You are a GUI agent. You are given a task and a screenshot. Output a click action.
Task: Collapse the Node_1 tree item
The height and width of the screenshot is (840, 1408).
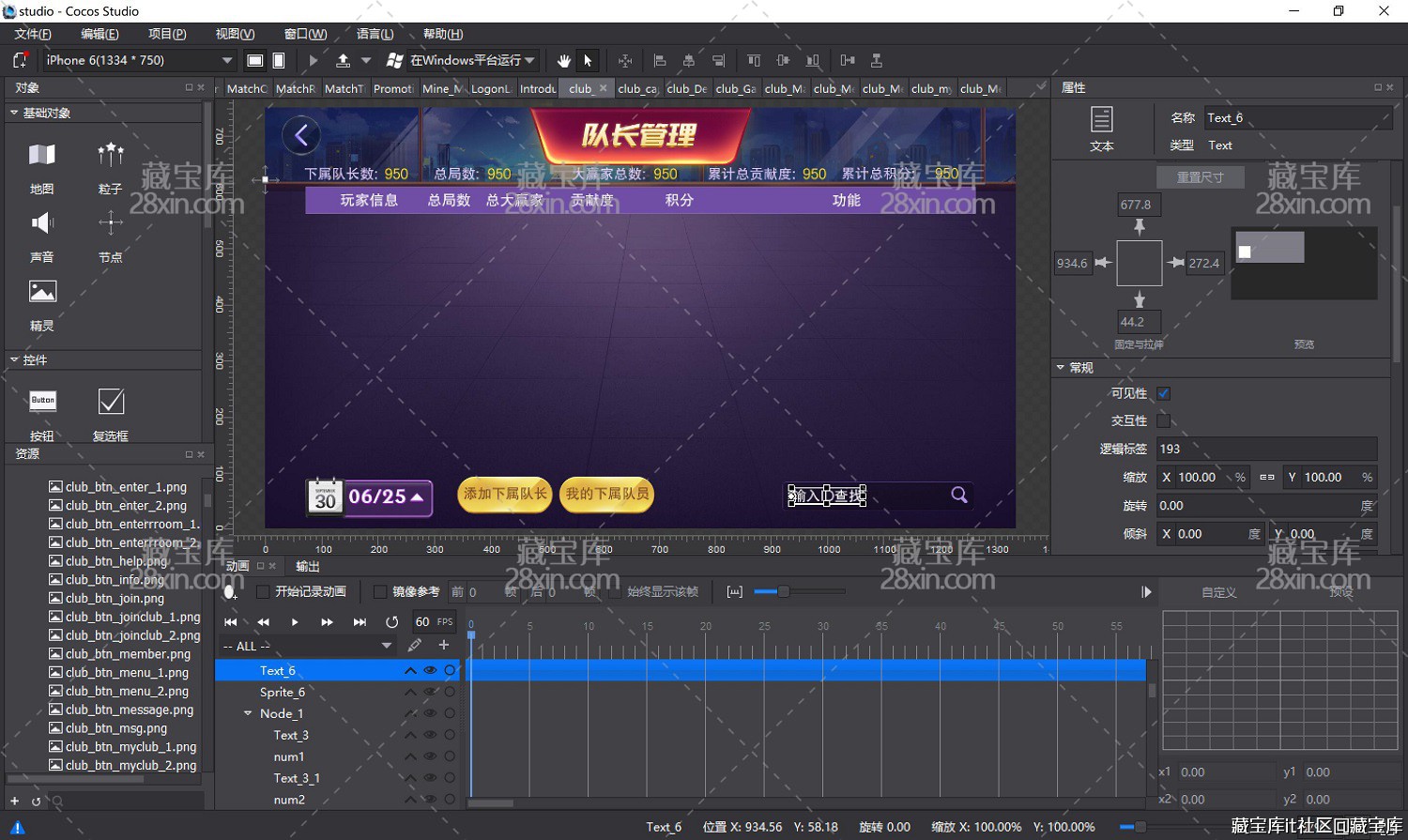click(x=248, y=713)
